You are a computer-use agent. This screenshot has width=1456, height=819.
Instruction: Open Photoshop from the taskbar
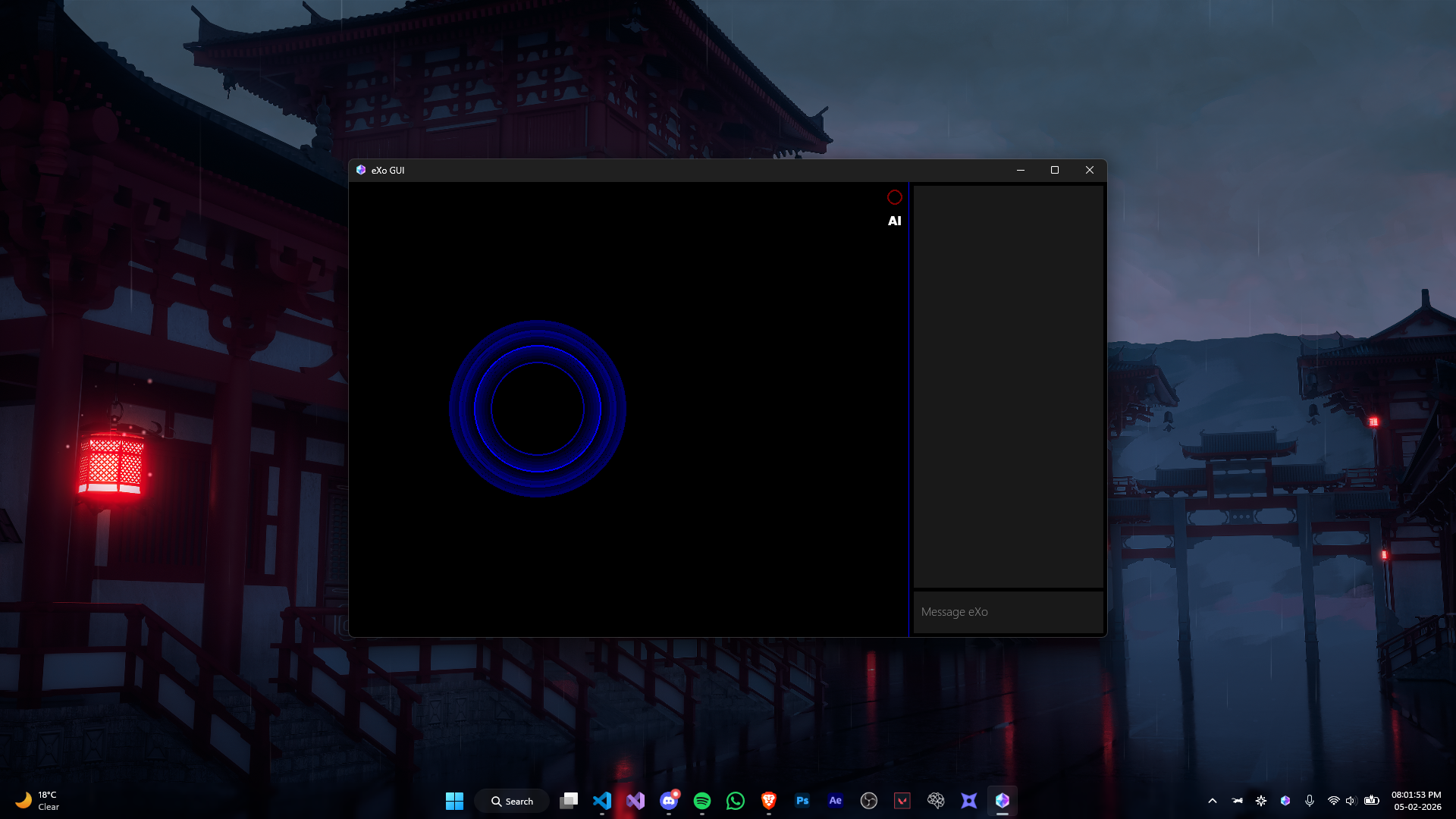(x=802, y=801)
